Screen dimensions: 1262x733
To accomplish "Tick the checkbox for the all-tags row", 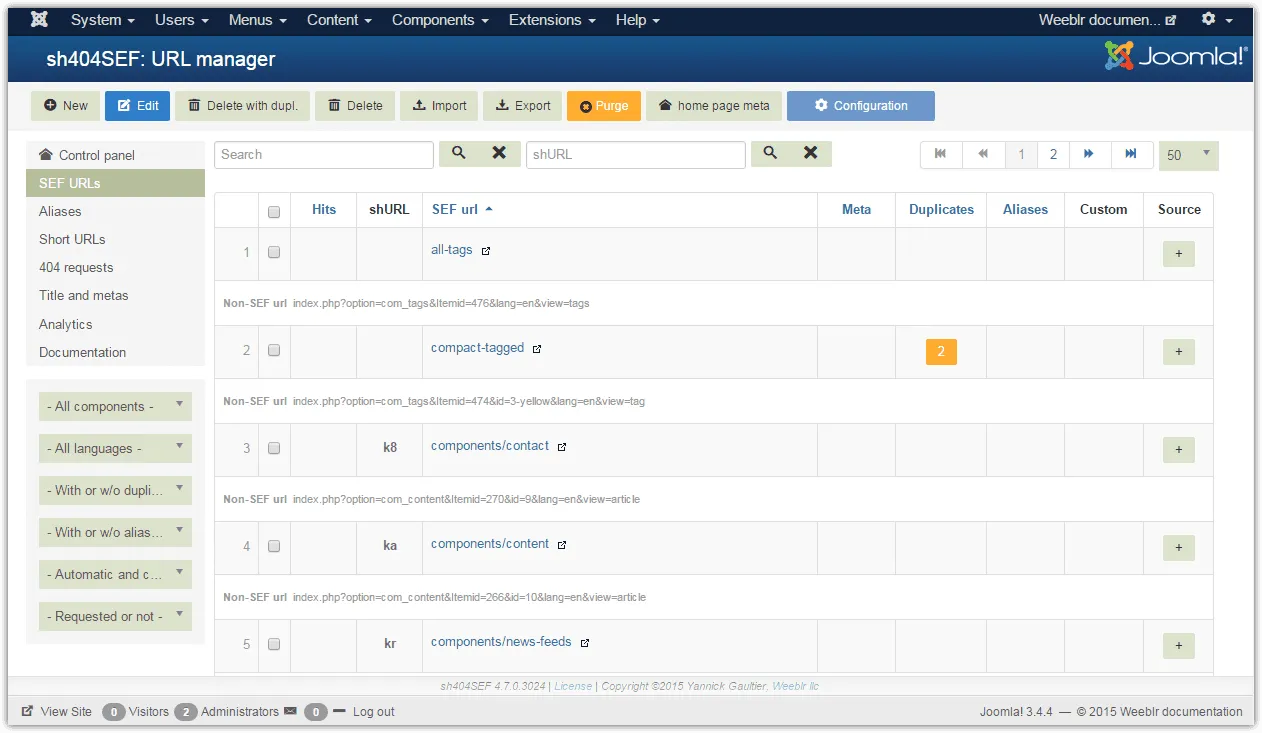I will point(274,252).
